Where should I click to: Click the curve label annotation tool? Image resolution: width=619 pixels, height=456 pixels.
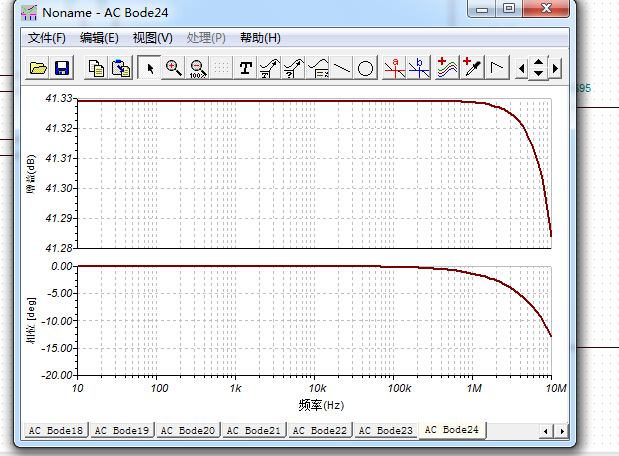click(270, 68)
